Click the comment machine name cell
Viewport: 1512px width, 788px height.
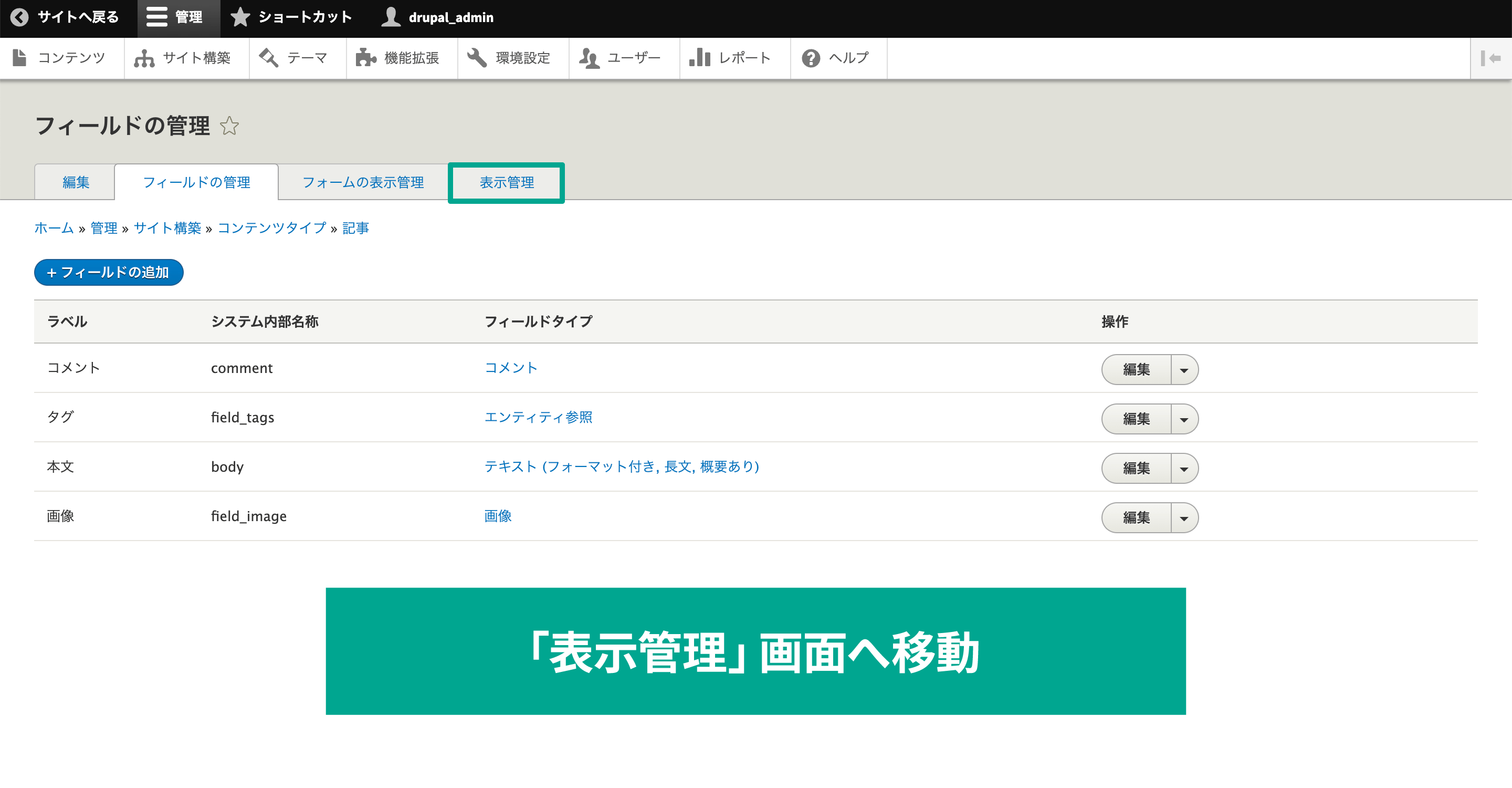click(x=242, y=368)
